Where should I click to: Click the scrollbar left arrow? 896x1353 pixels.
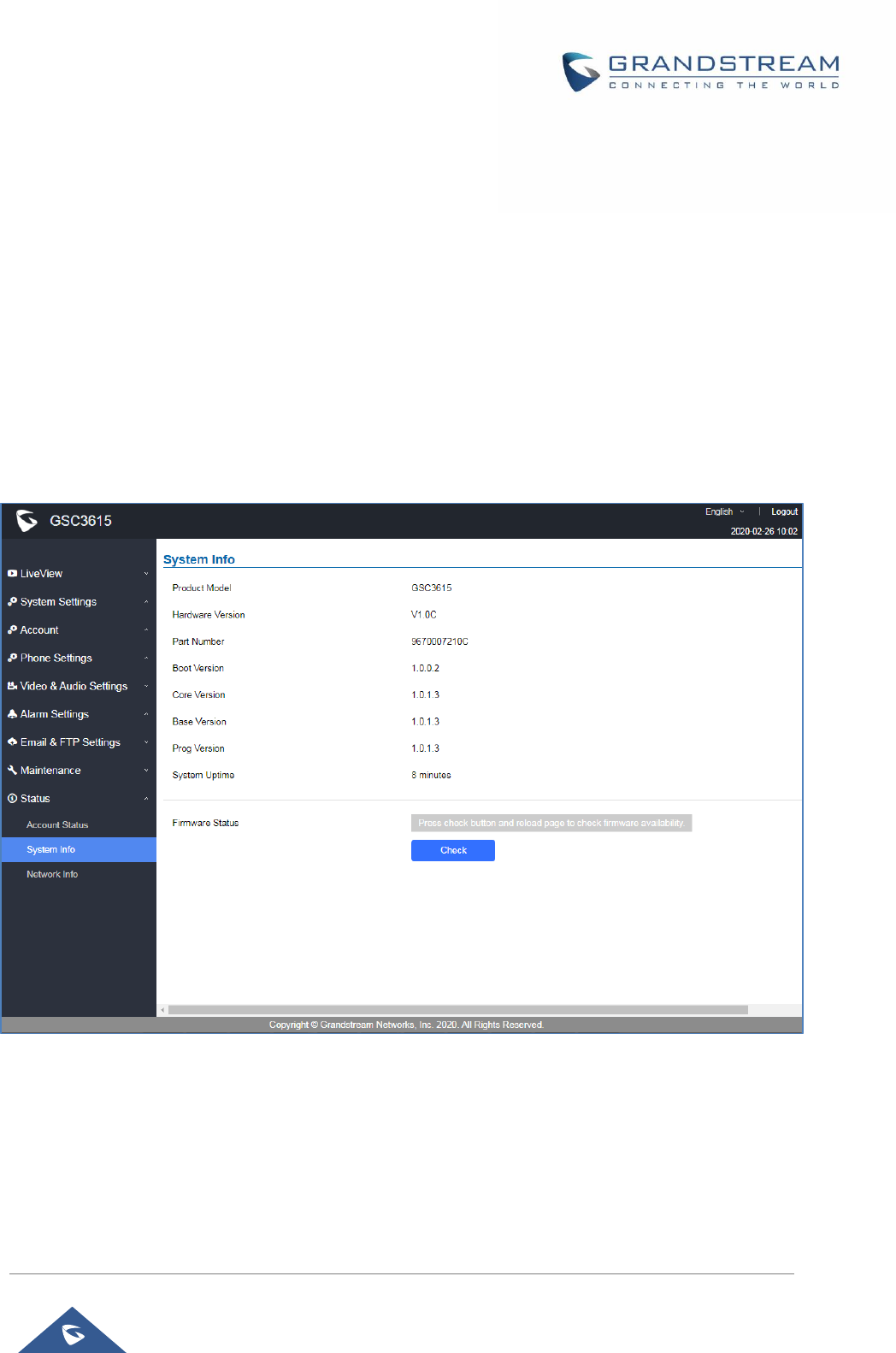[162, 1010]
